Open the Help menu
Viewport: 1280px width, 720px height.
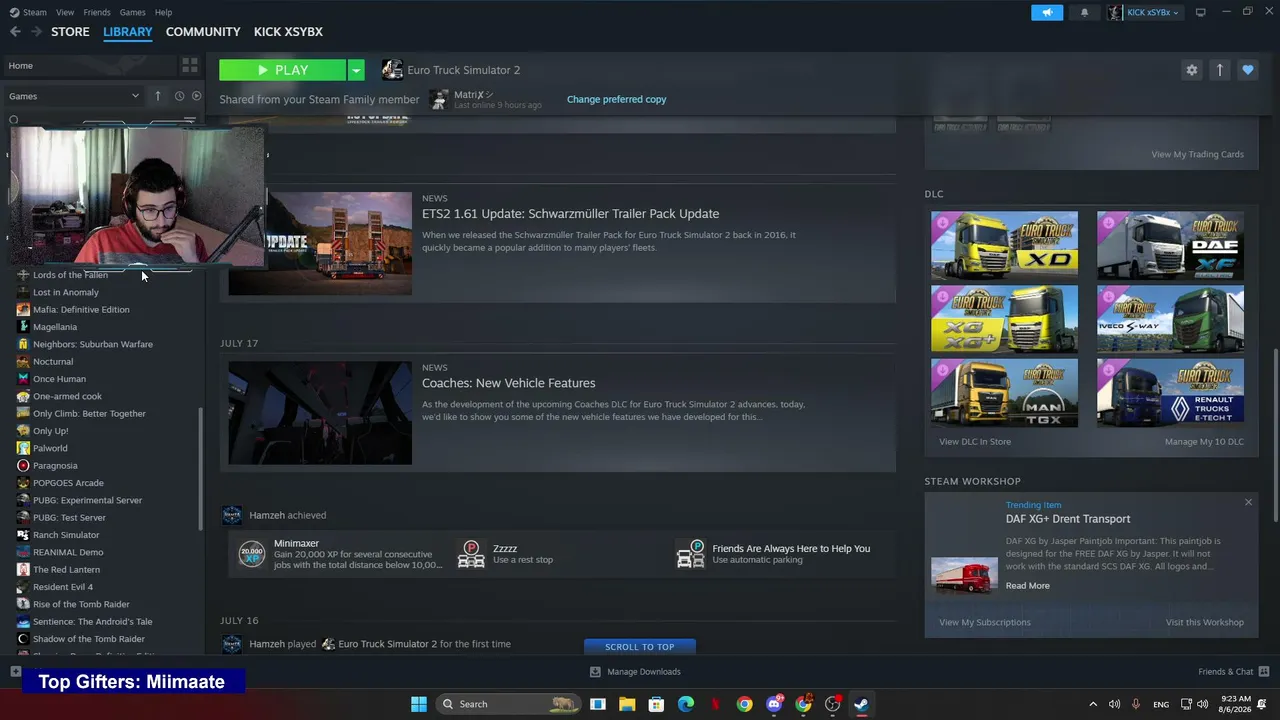point(163,12)
